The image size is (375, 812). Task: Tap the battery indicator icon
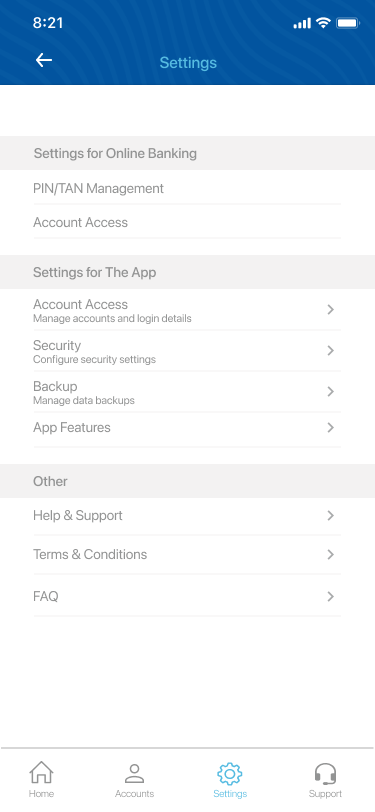coord(348,23)
